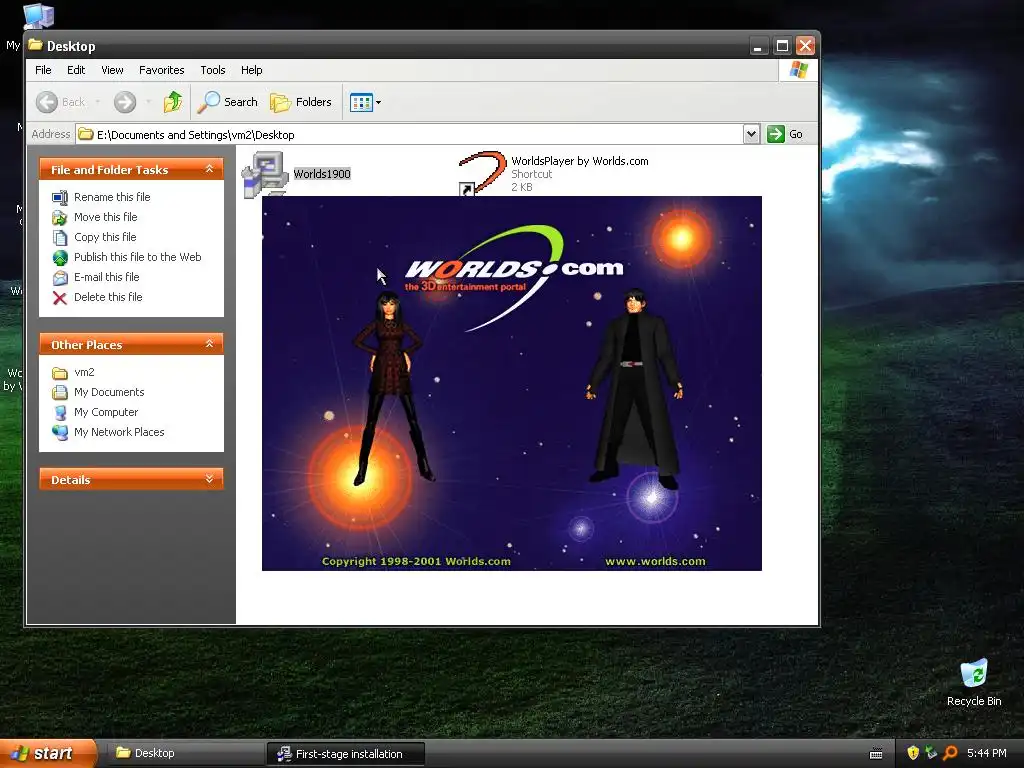This screenshot has height=768, width=1024.
Task: Go up one folder level icon
Action: pyautogui.click(x=173, y=102)
